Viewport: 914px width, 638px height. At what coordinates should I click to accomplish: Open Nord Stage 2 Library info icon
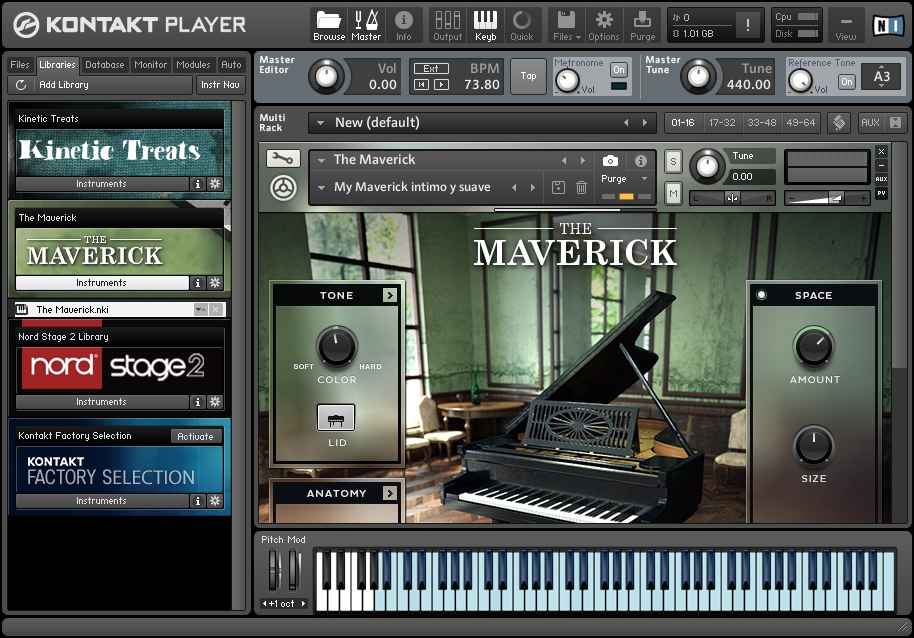[x=198, y=401]
